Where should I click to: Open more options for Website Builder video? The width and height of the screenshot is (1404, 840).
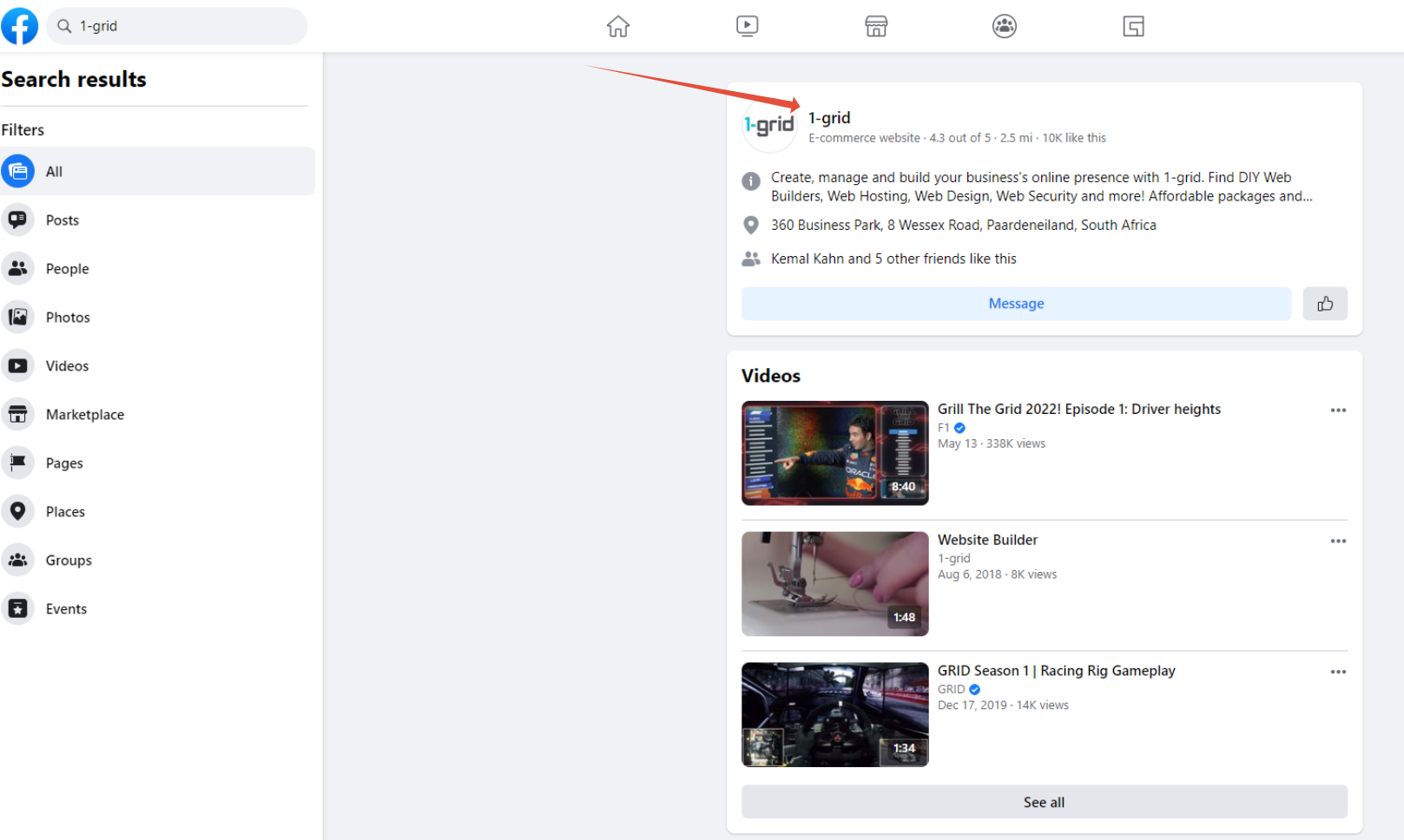1338,541
